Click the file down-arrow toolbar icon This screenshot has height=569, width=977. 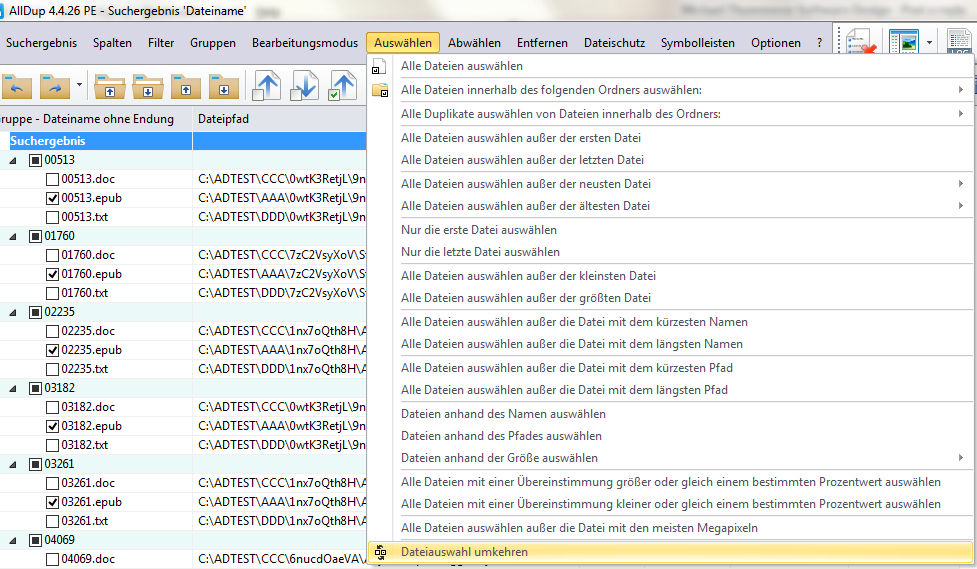point(305,87)
